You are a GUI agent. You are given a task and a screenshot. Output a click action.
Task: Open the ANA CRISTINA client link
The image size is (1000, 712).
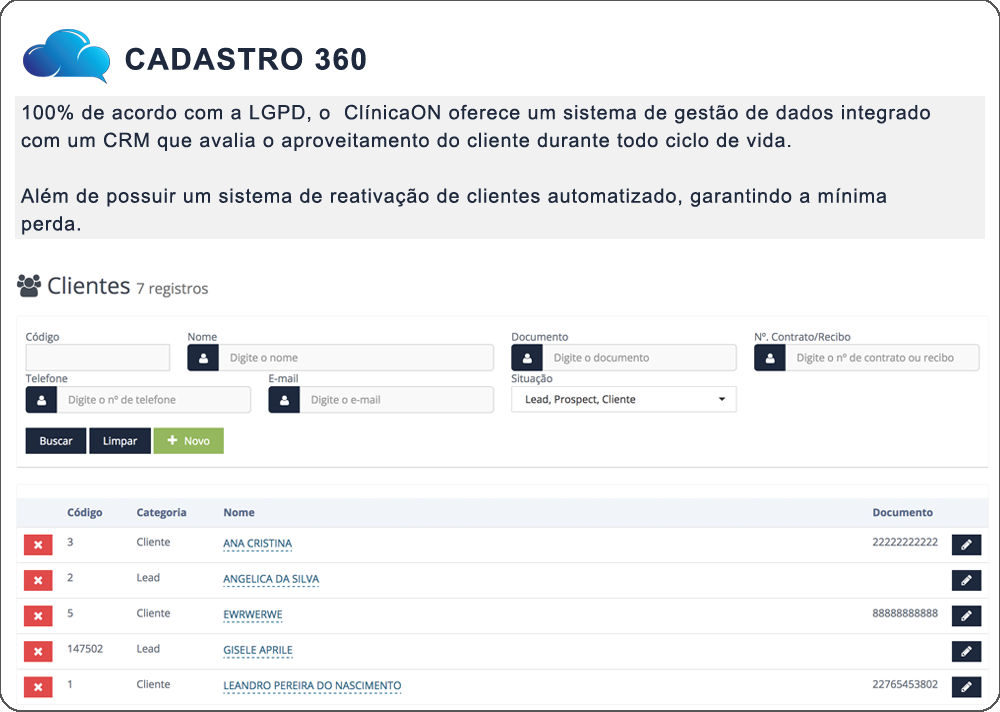257,544
